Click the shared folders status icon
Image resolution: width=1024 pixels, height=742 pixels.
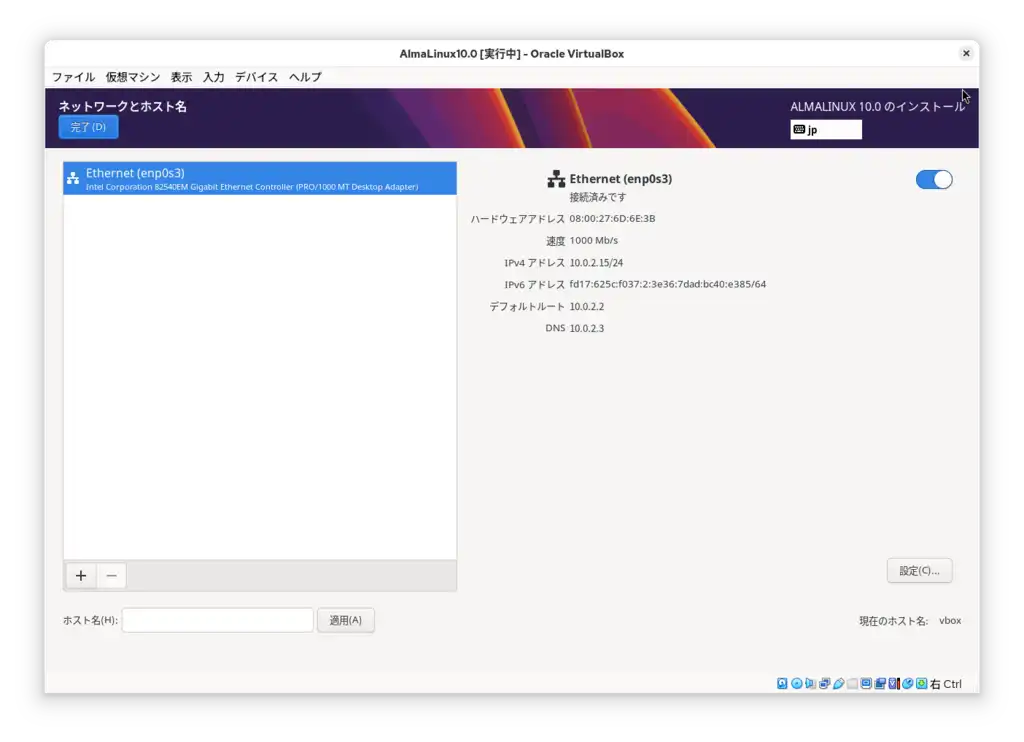tap(852, 683)
